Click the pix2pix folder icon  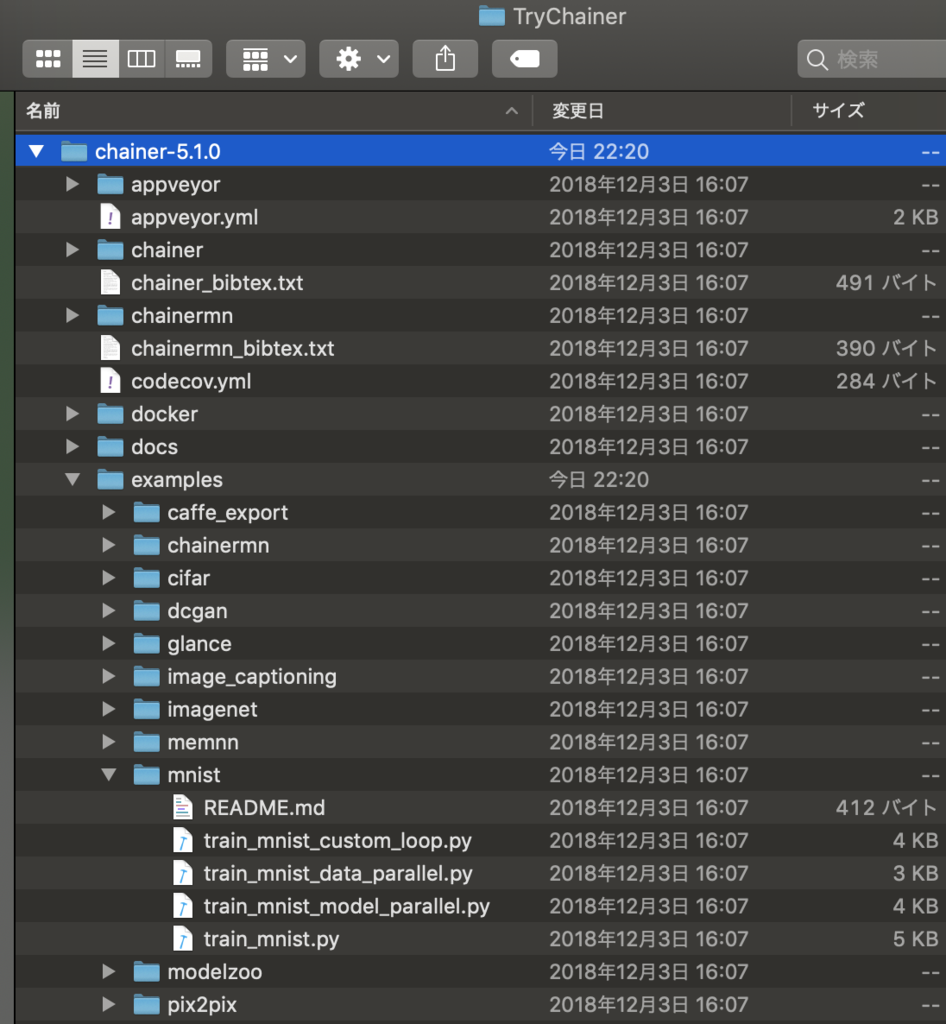[146, 1004]
